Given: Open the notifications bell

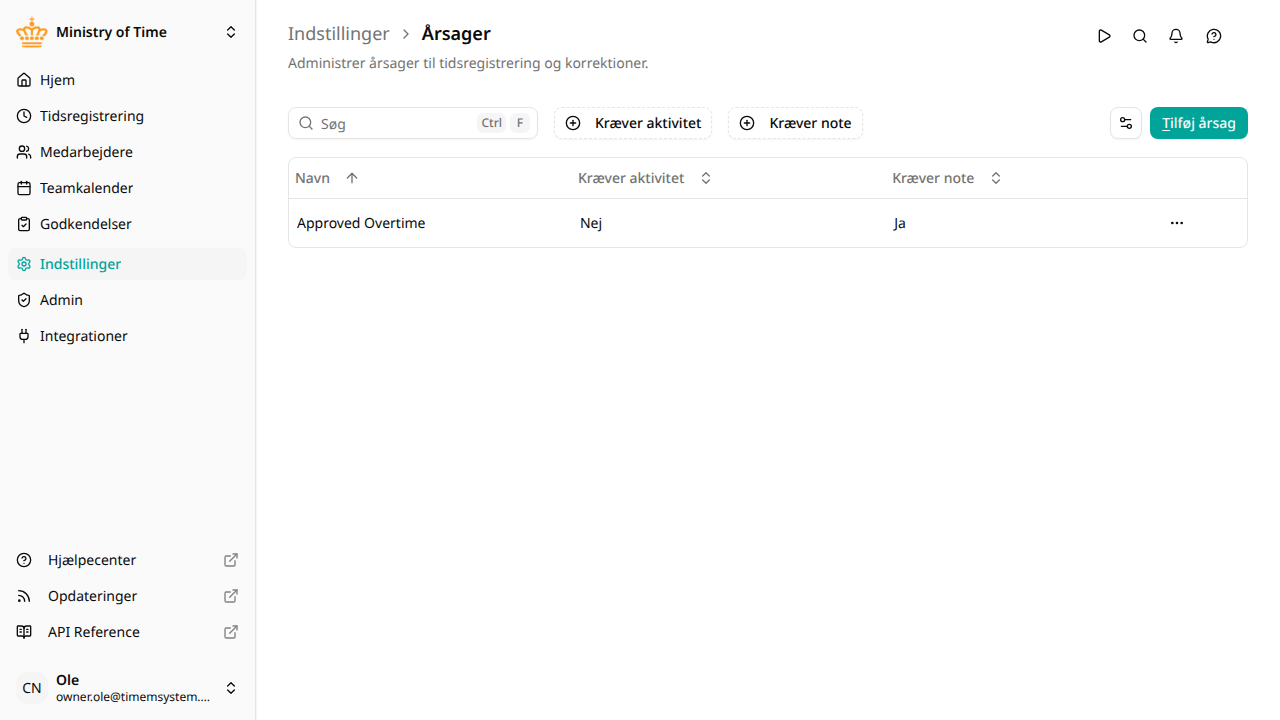Looking at the screenshot, I should [x=1176, y=36].
